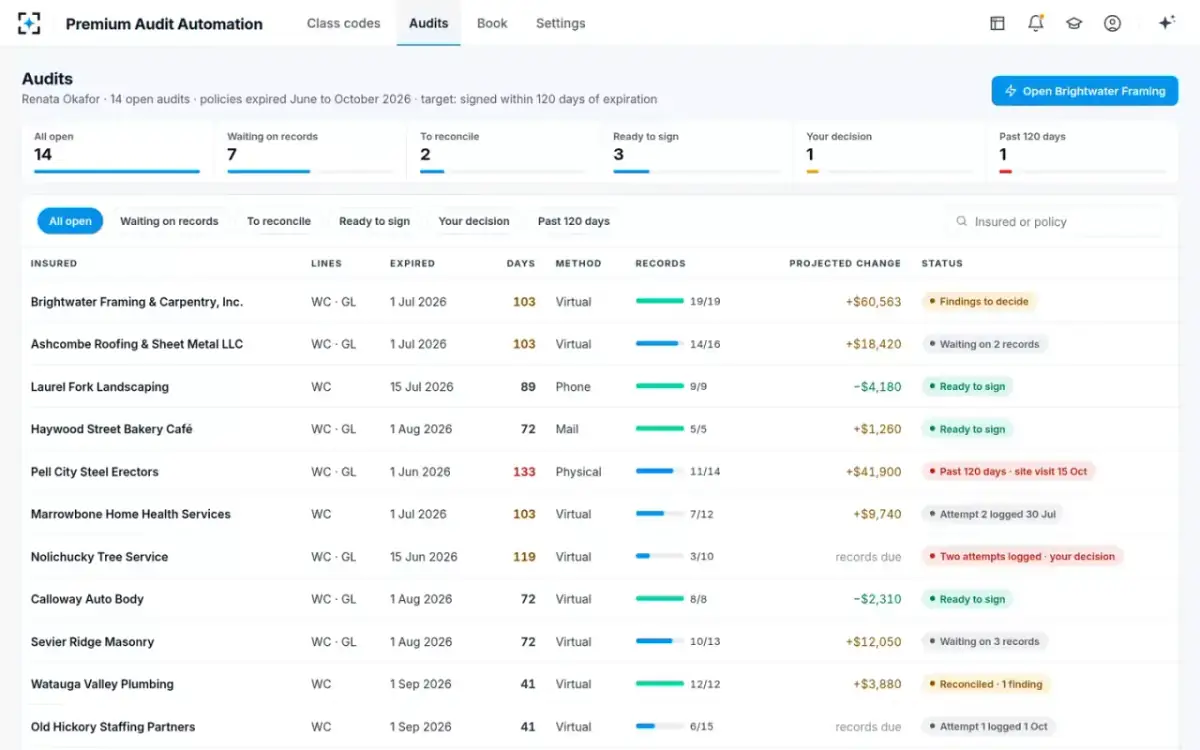Sort by the Insured column header
Image resolution: width=1200 pixels, height=750 pixels.
pyautogui.click(x=54, y=264)
